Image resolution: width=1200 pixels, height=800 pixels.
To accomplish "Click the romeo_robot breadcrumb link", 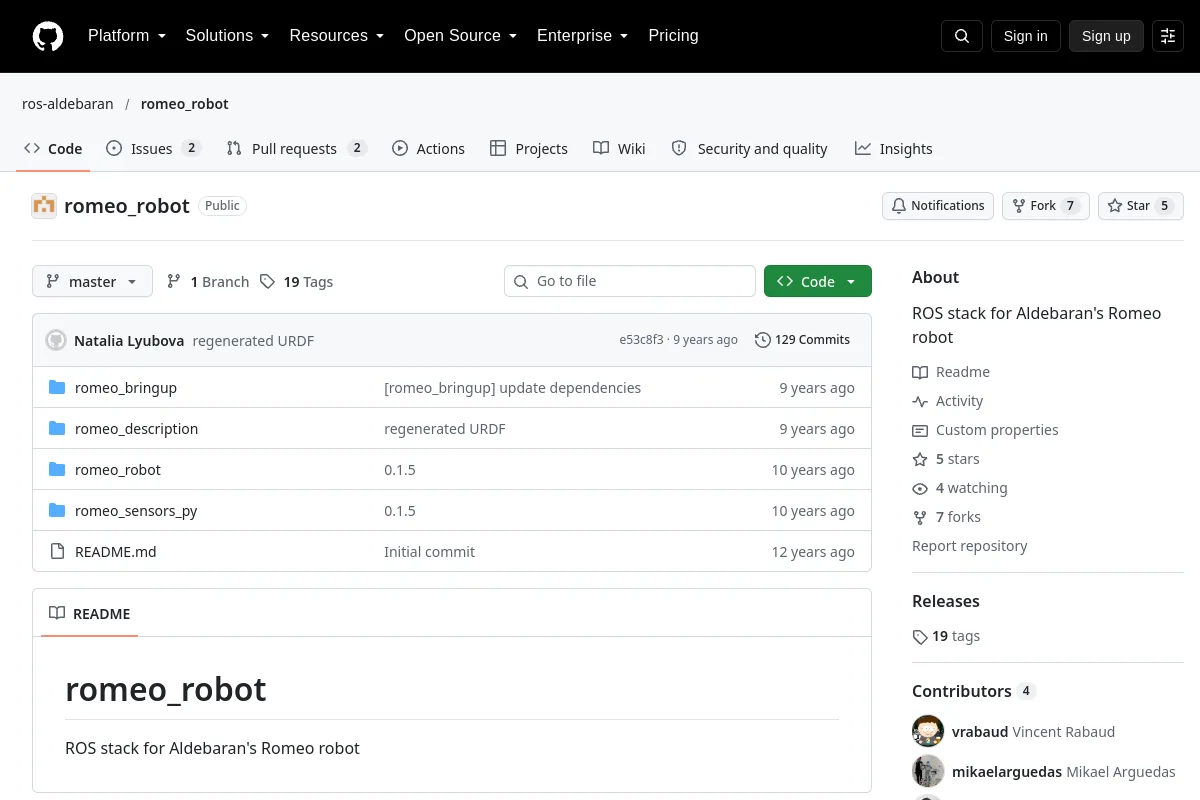I will (x=185, y=104).
